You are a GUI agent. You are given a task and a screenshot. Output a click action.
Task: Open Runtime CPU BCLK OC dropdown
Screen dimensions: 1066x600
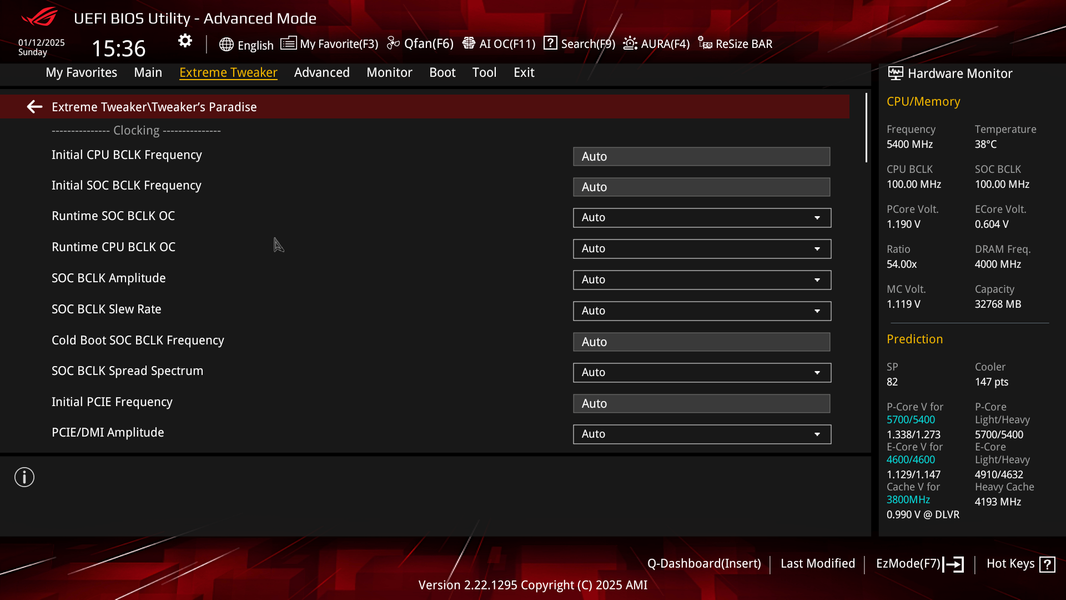[x=702, y=249]
